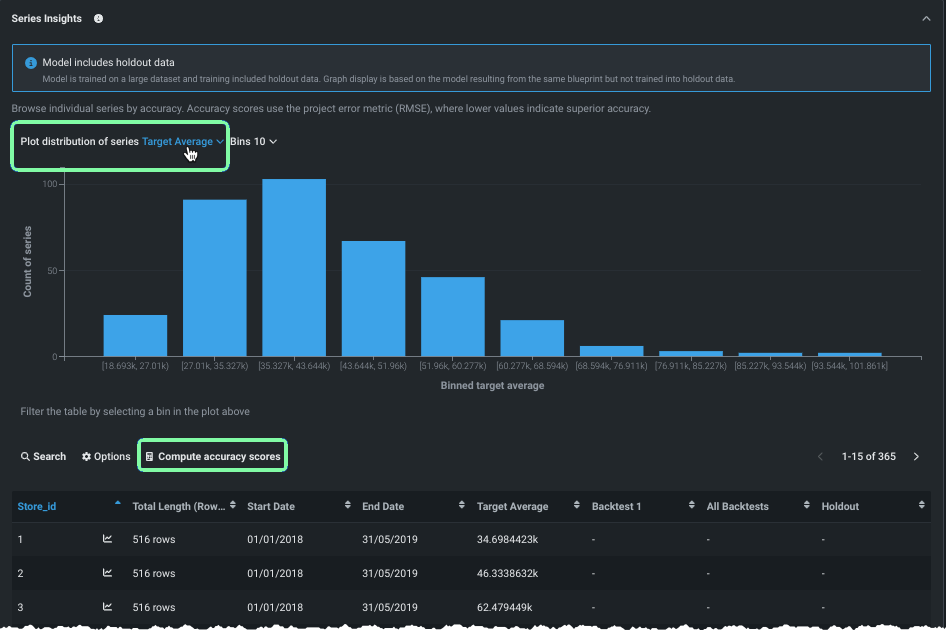The height and width of the screenshot is (630, 946).
Task: Open chart icon for store 3
Action: point(108,607)
